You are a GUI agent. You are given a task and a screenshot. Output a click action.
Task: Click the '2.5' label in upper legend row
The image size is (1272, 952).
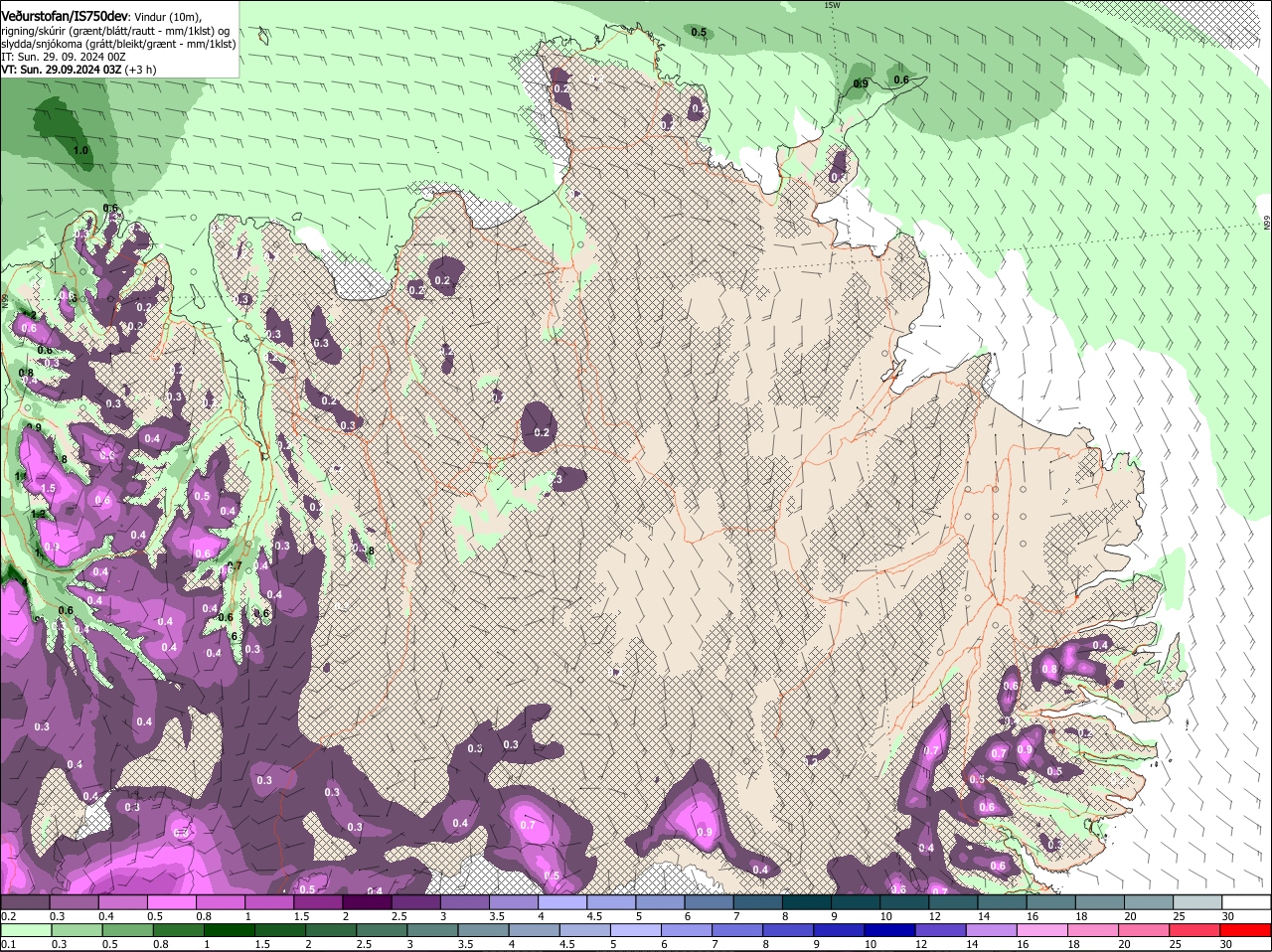click(398, 916)
